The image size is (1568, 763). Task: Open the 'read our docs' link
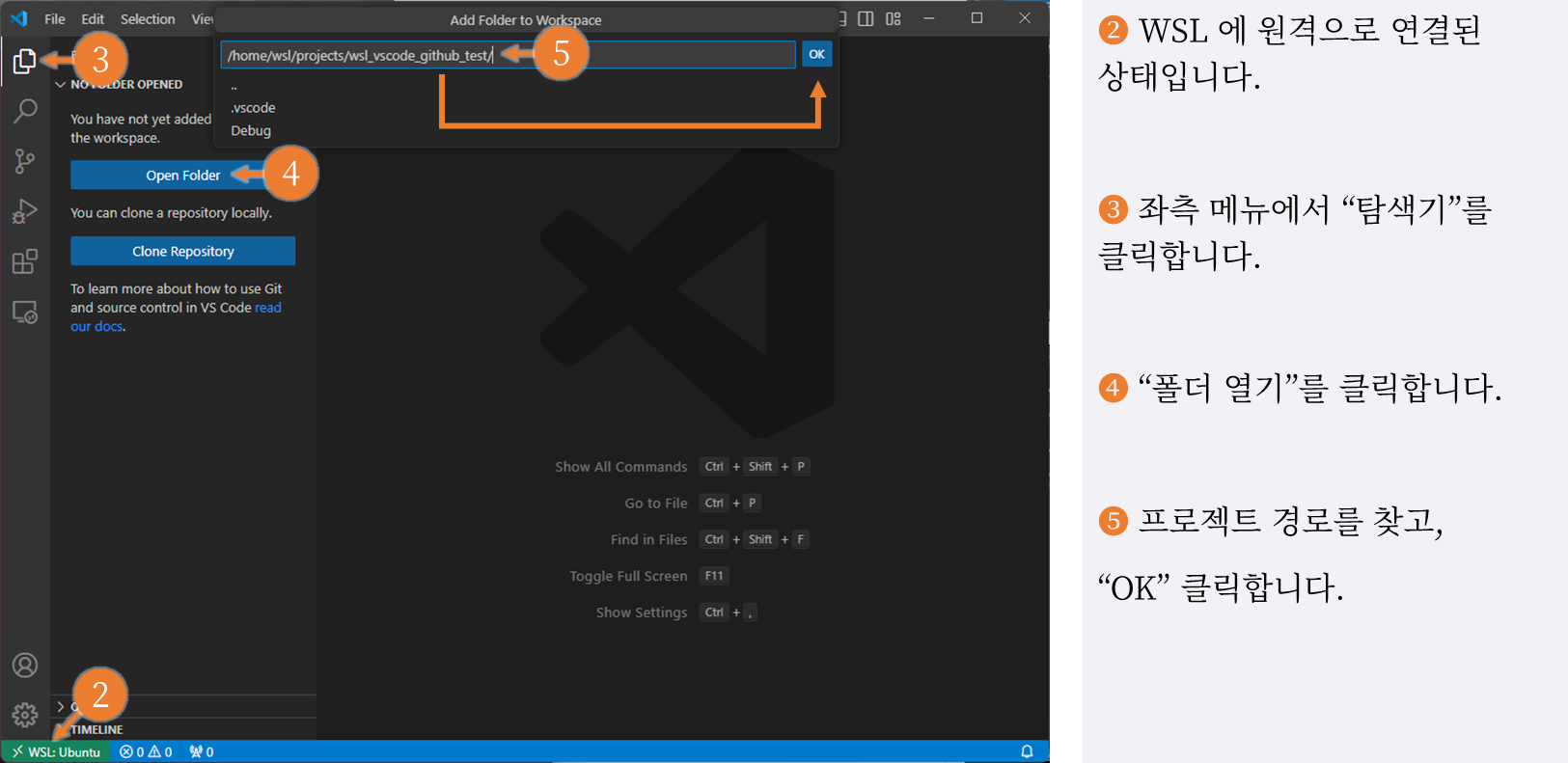176,316
